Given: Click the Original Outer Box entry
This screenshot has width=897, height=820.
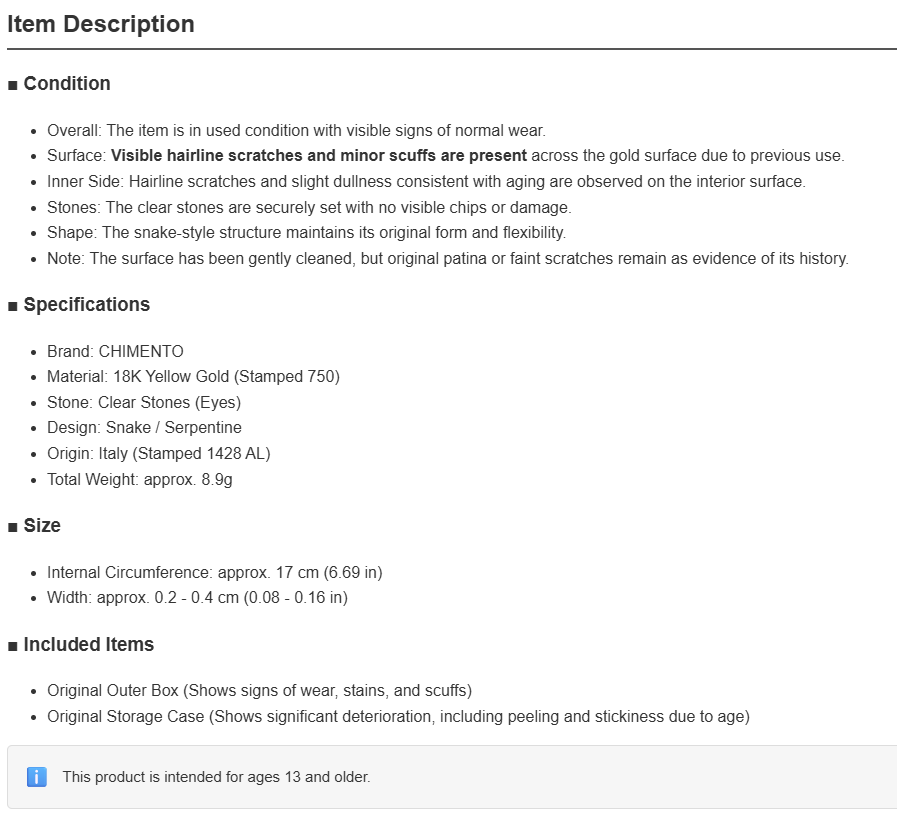Looking at the screenshot, I should pyautogui.click(x=259, y=691).
